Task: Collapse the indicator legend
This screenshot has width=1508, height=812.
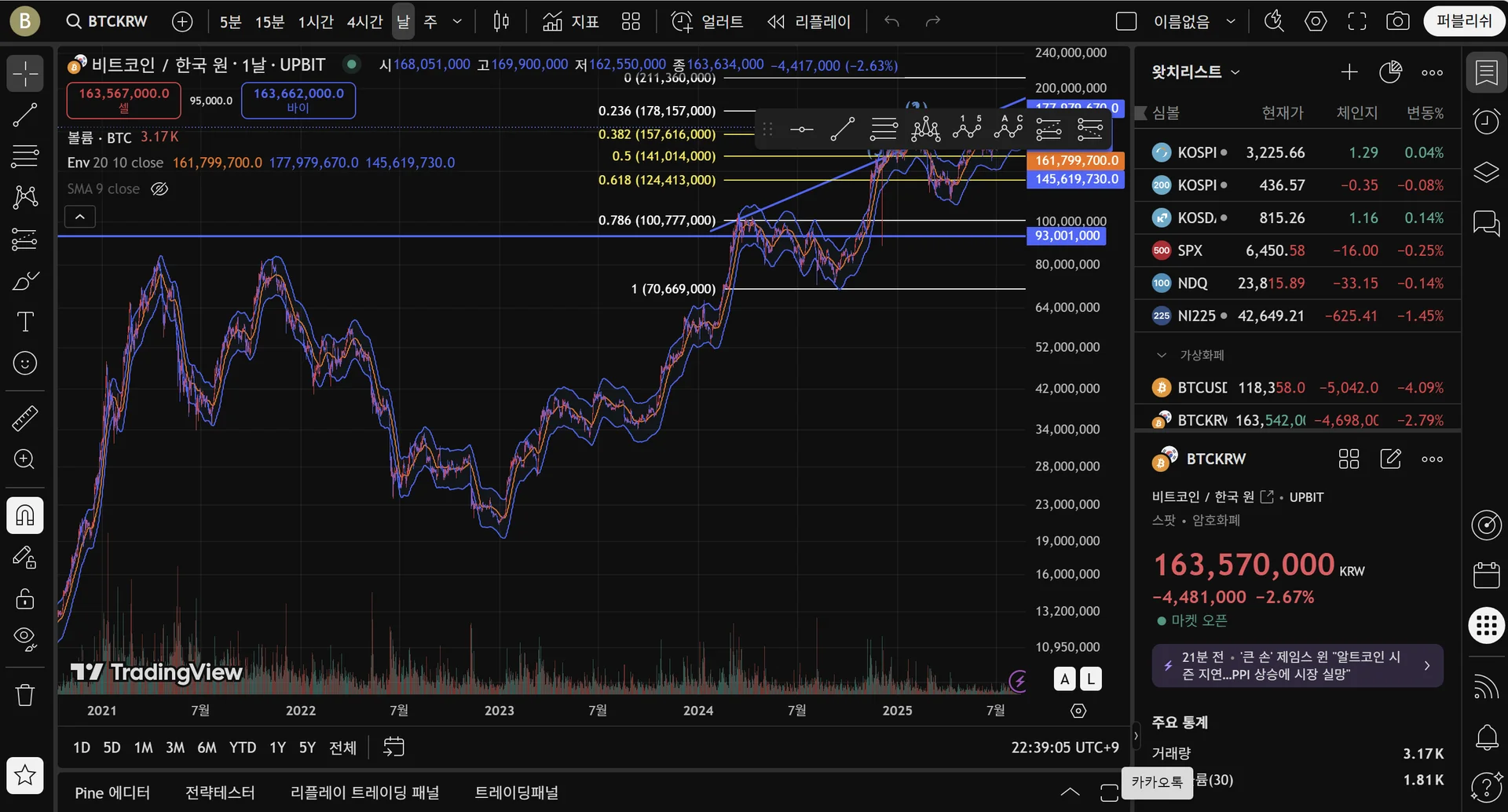Action: click(x=80, y=217)
